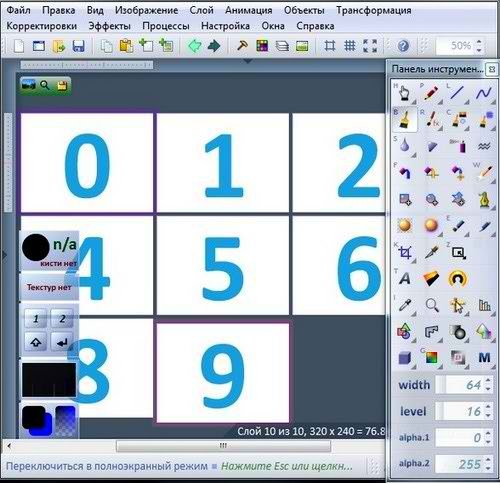Screen dimensions: 500x483
Task: Select the wavy lines smear tool
Action: (484, 146)
